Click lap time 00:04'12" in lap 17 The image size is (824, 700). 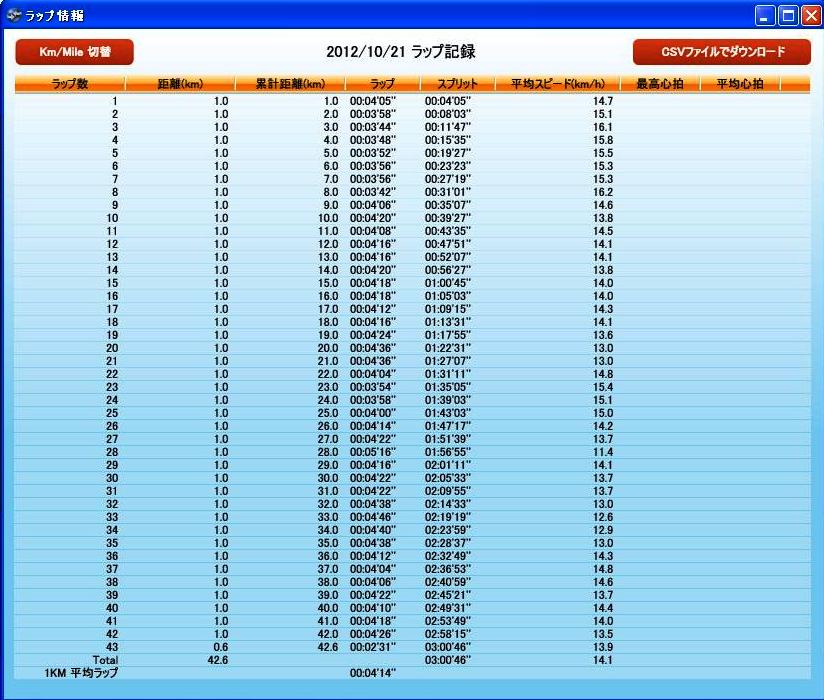(x=373, y=309)
